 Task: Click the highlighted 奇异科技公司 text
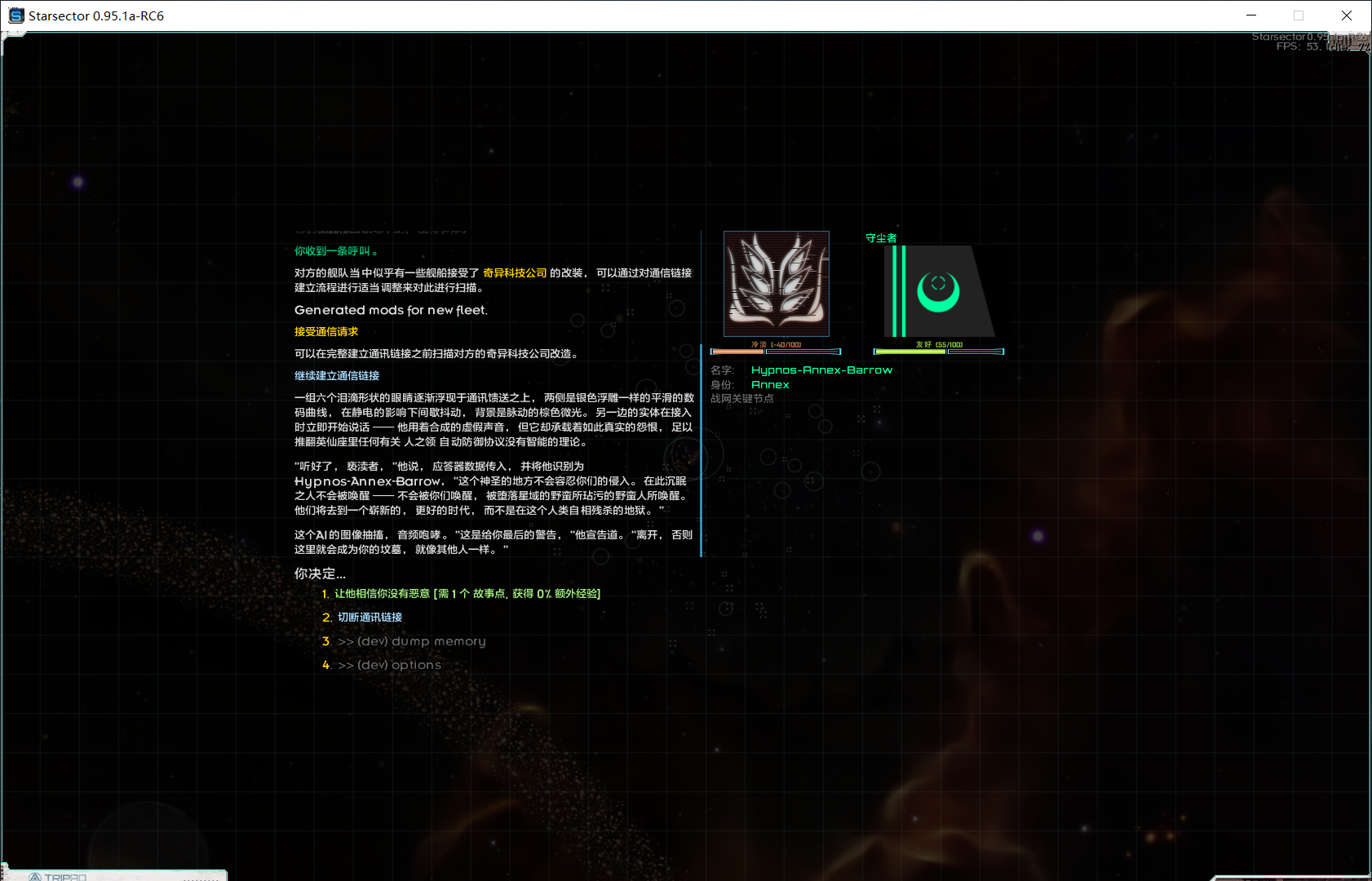click(x=515, y=273)
